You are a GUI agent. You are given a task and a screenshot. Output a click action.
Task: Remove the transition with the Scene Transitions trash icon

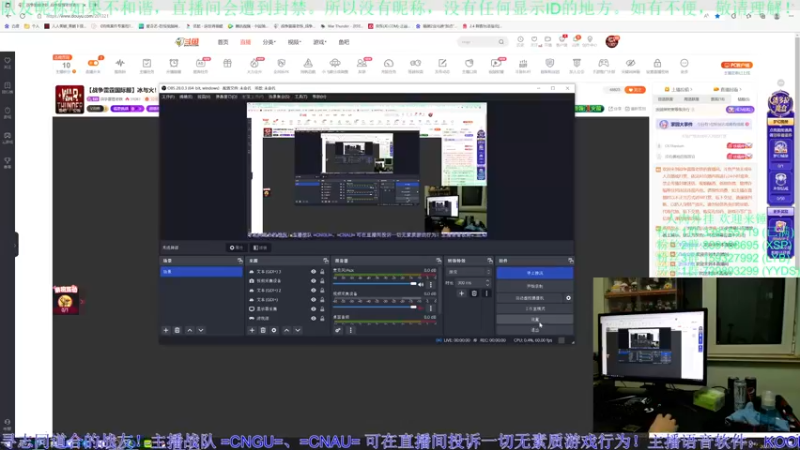point(474,293)
